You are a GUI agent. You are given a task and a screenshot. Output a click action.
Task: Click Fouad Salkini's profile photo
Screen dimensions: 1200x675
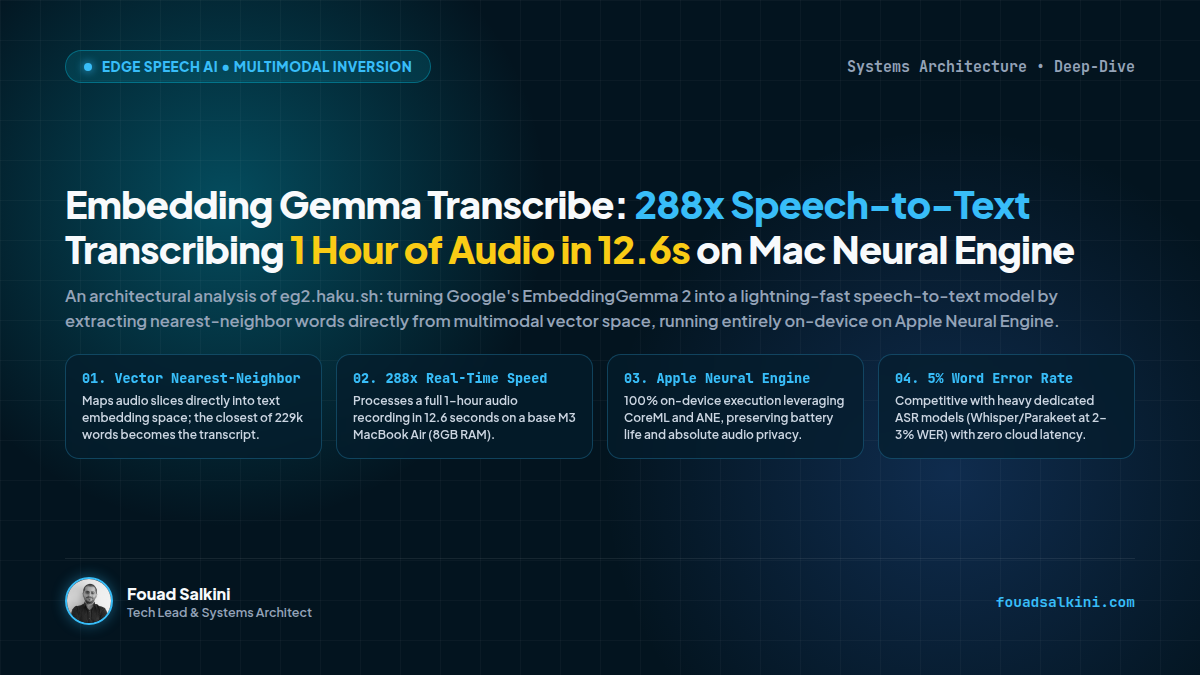pyautogui.click(x=89, y=601)
